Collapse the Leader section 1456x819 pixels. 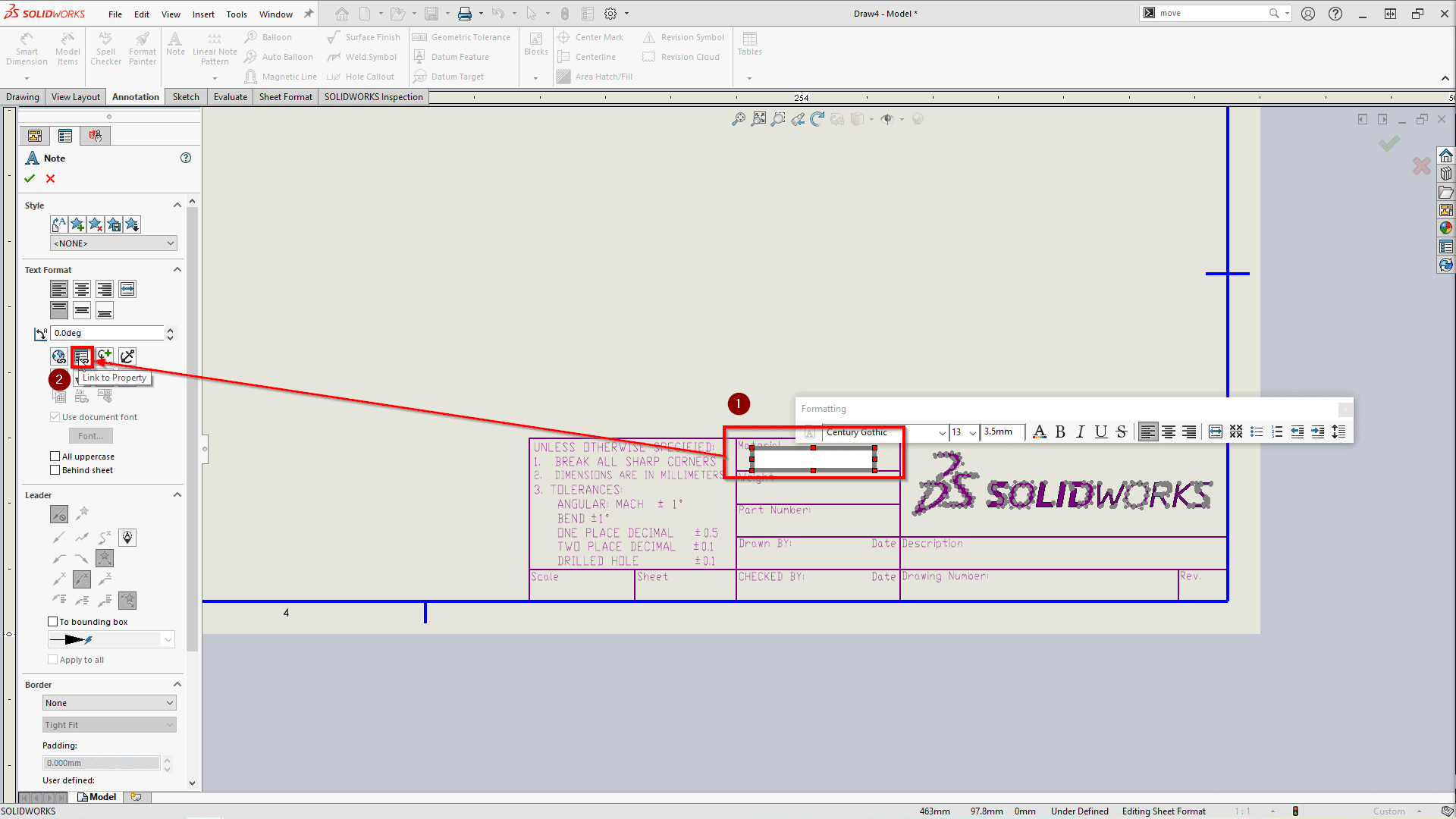pos(177,495)
